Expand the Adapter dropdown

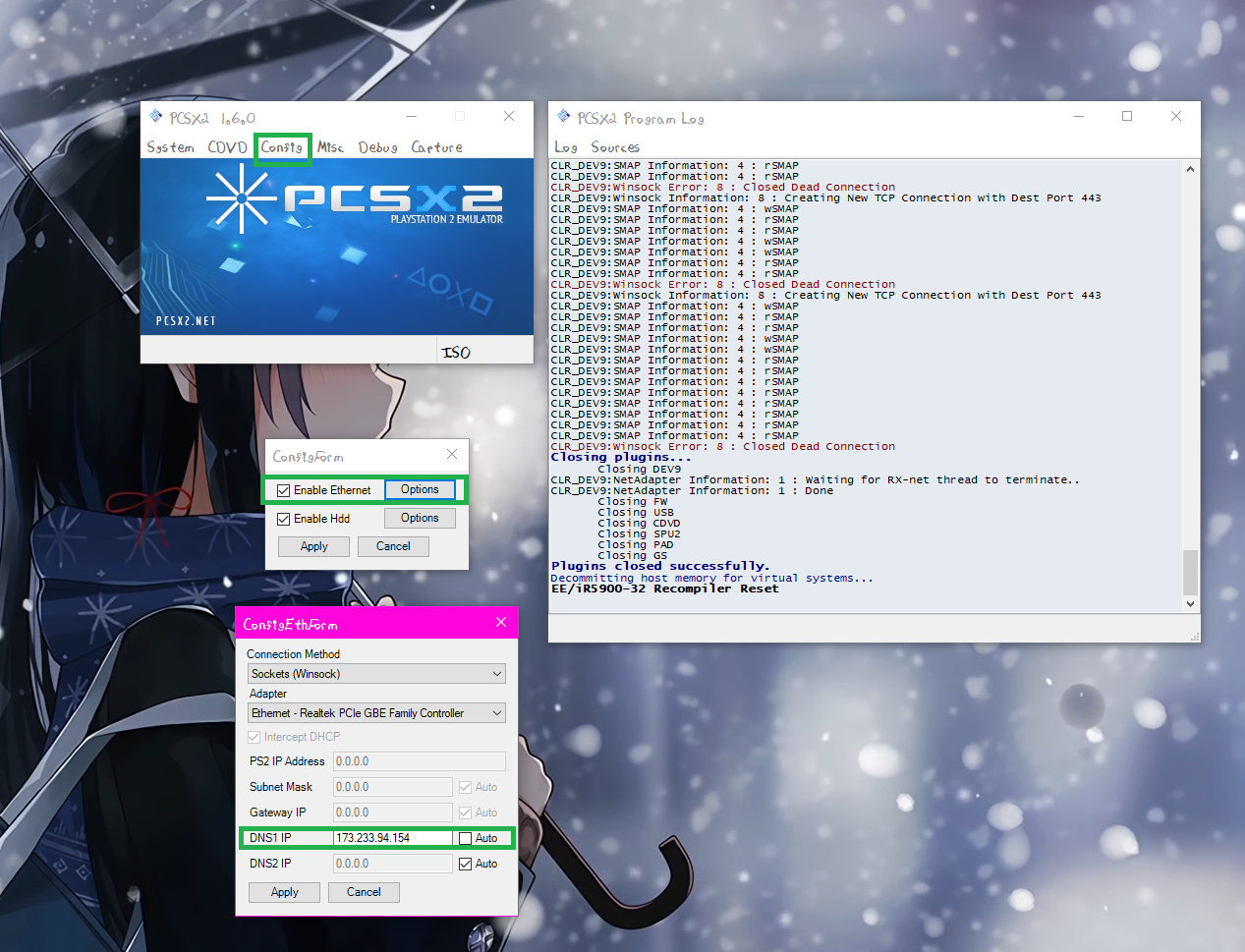[x=497, y=713]
